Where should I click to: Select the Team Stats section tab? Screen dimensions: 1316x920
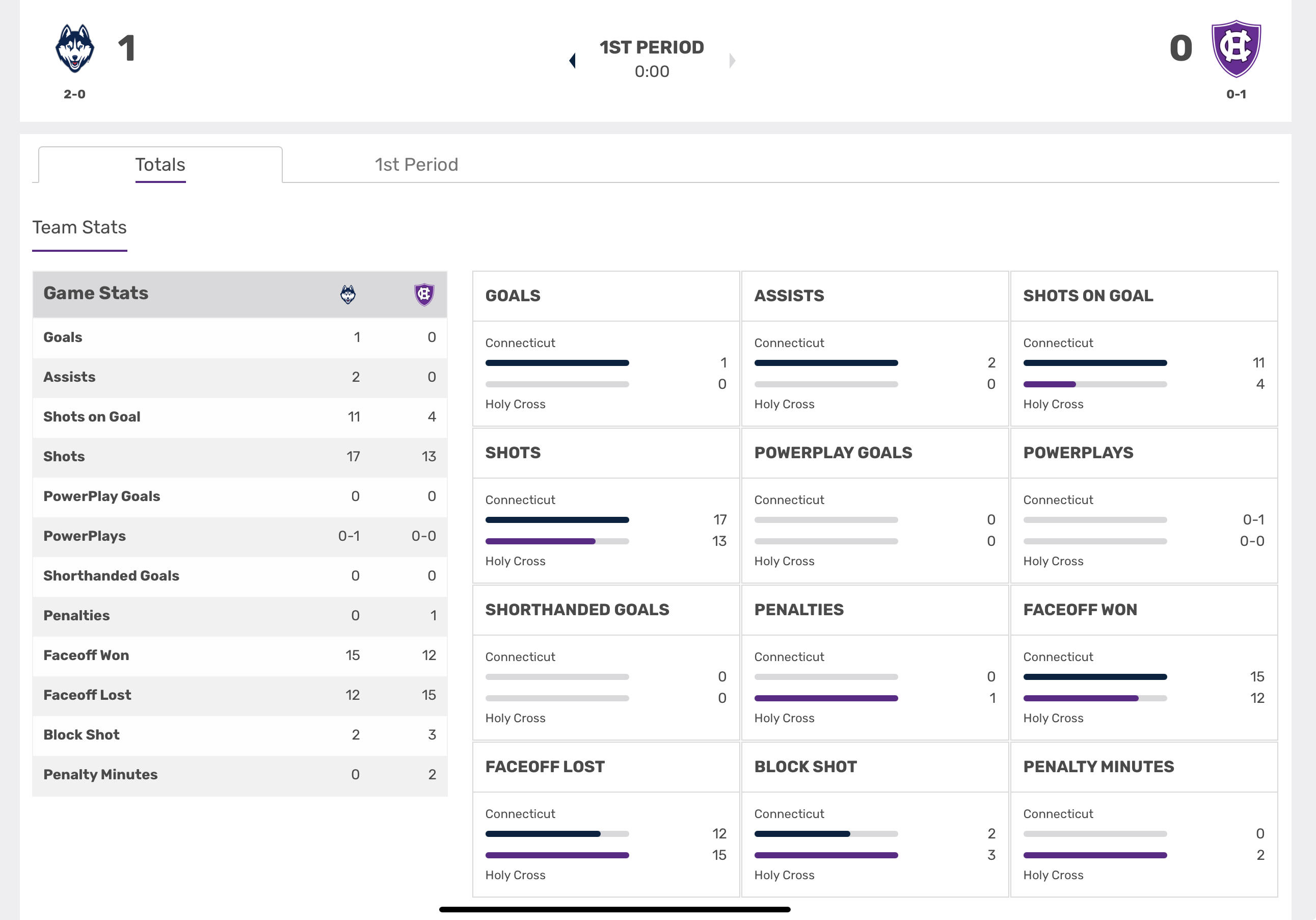coord(79,228)
